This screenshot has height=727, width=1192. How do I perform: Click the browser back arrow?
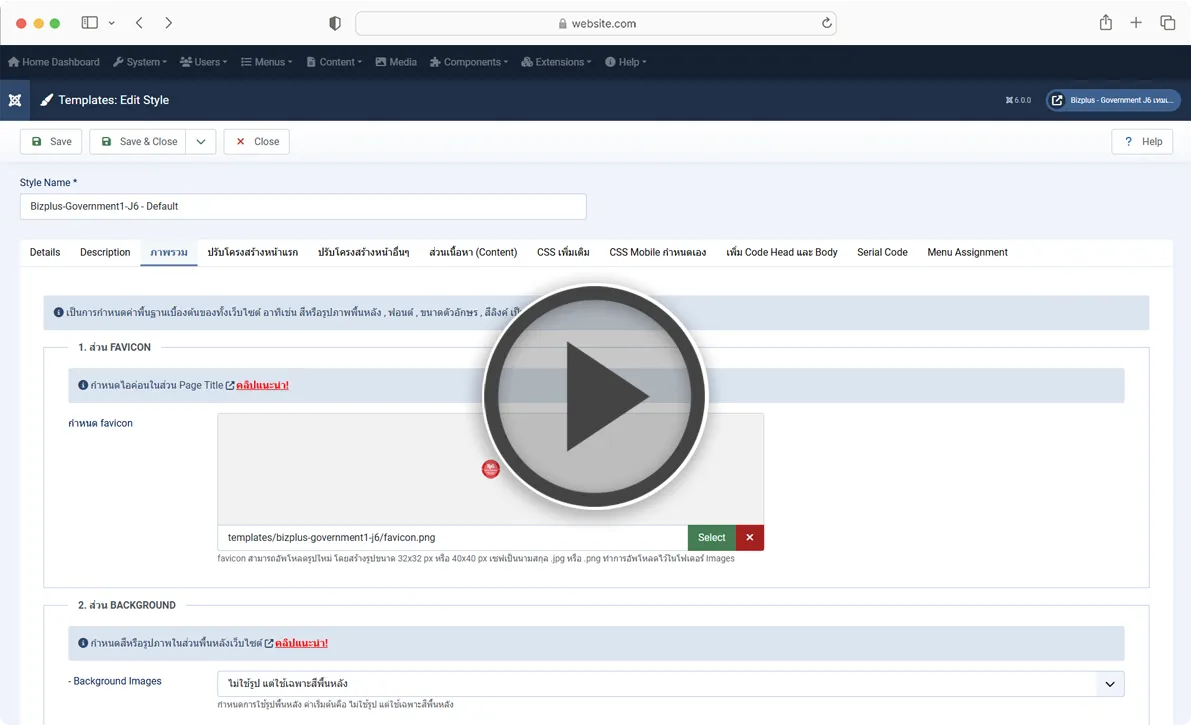point(139,23)
